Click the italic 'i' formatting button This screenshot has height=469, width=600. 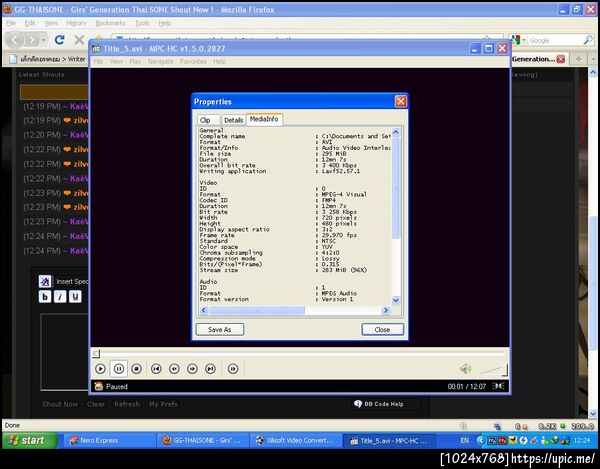[60, 296]
